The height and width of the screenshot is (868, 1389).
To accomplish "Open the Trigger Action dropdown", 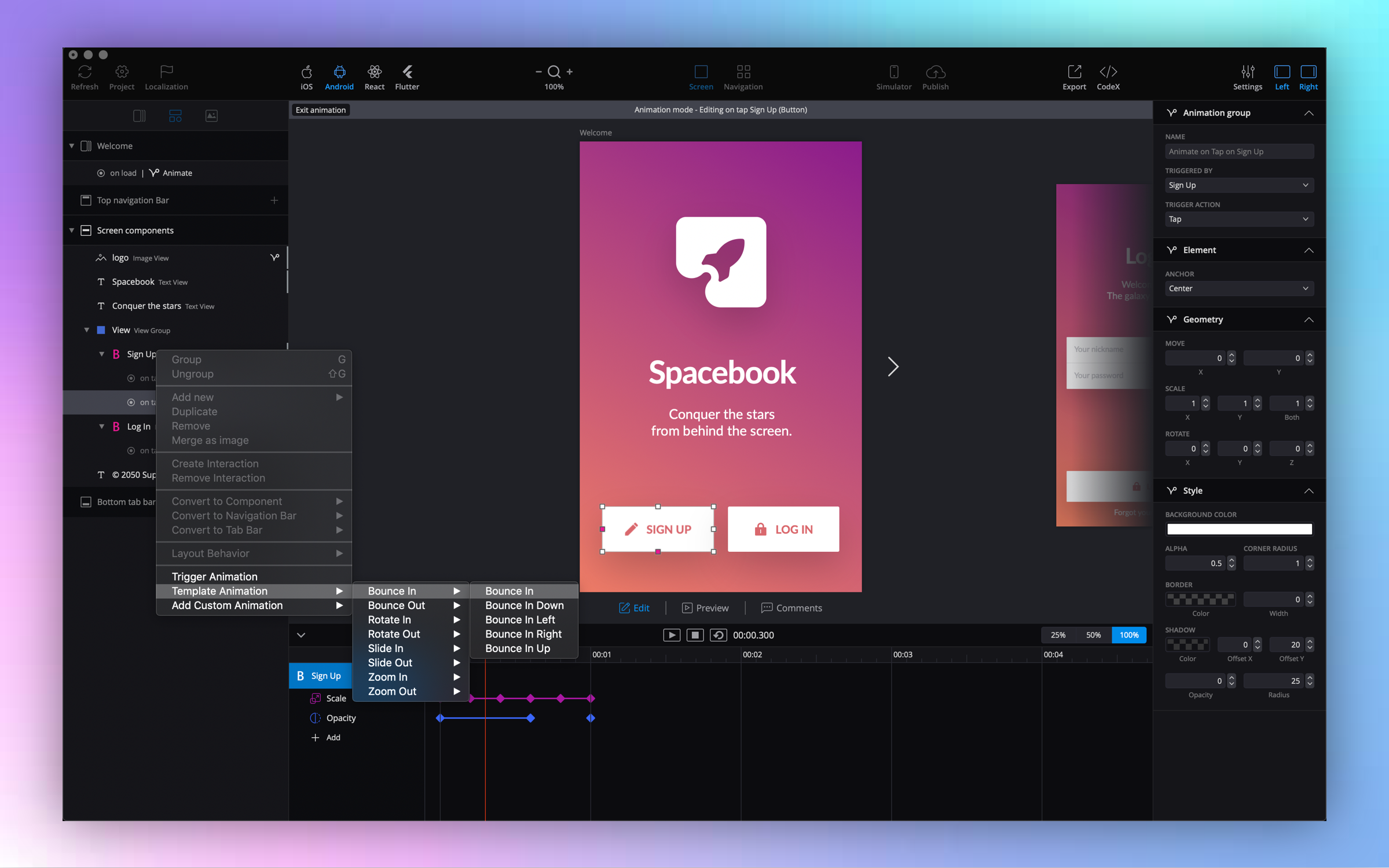I will tap(1238, 219).
